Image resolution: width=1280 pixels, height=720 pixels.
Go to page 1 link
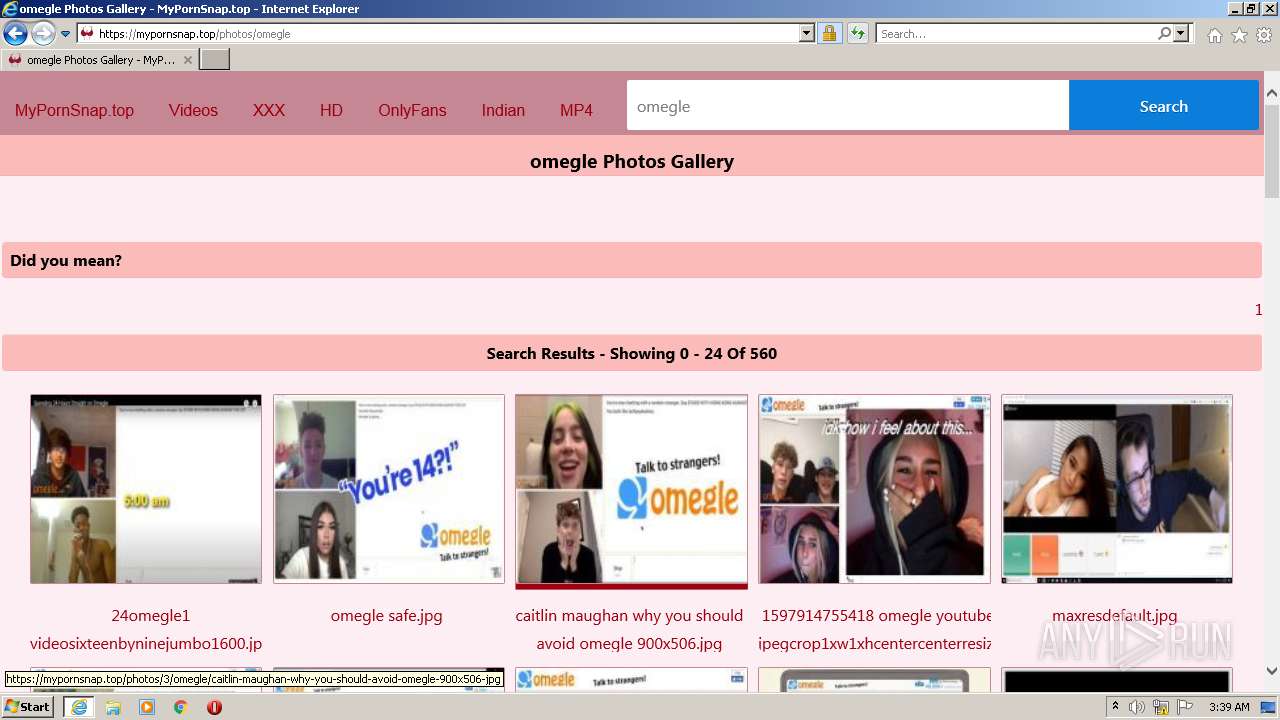[x=1258, y=310]
